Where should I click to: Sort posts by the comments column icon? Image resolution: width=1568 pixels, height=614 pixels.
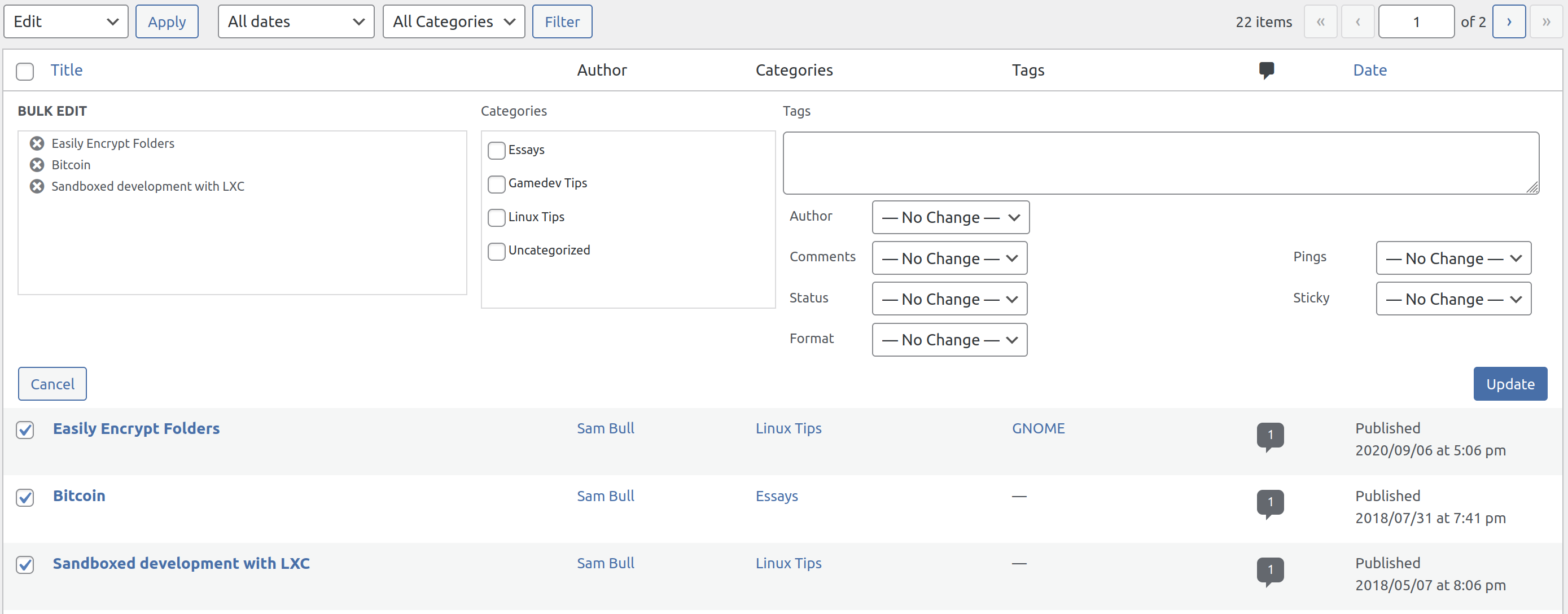click(x=1267, y=70)
